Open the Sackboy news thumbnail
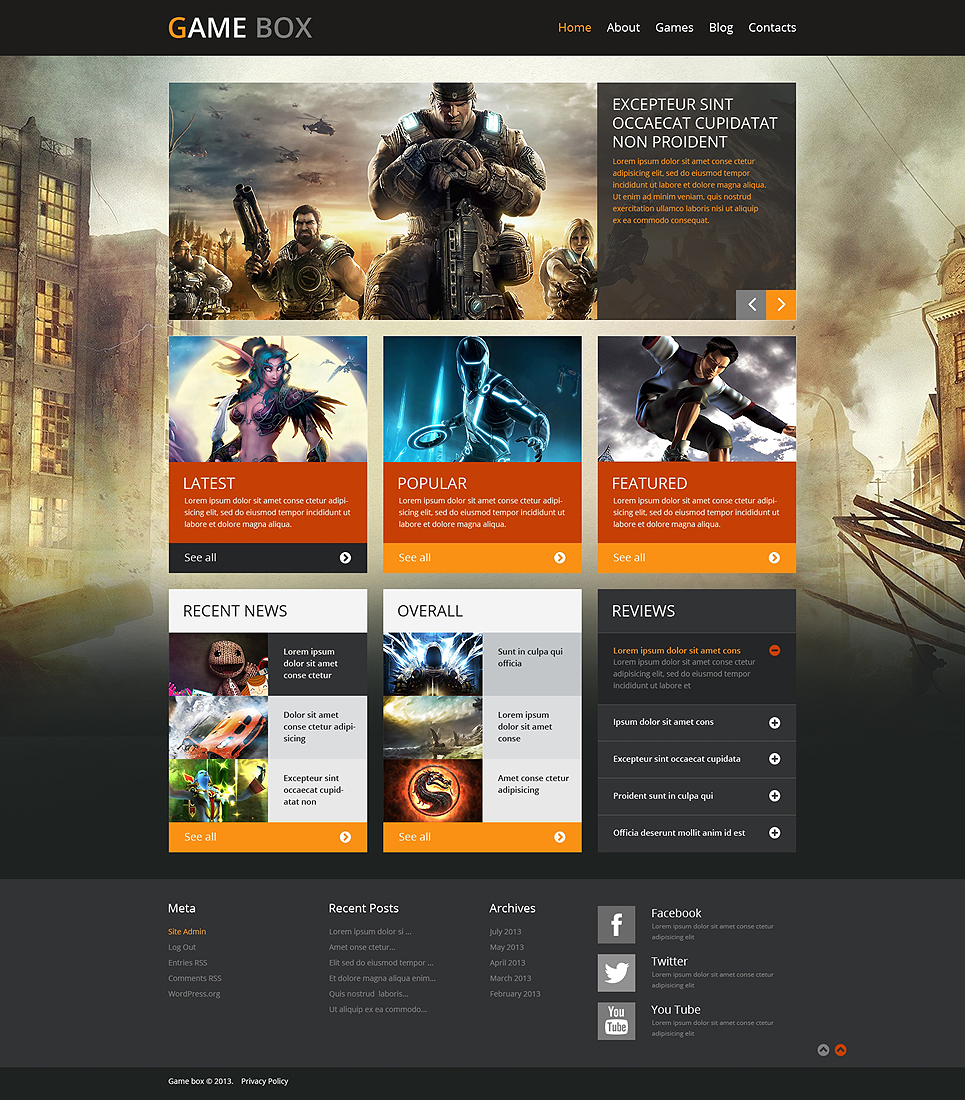This screenshot has height=1100, width=965. coord(218,664)
